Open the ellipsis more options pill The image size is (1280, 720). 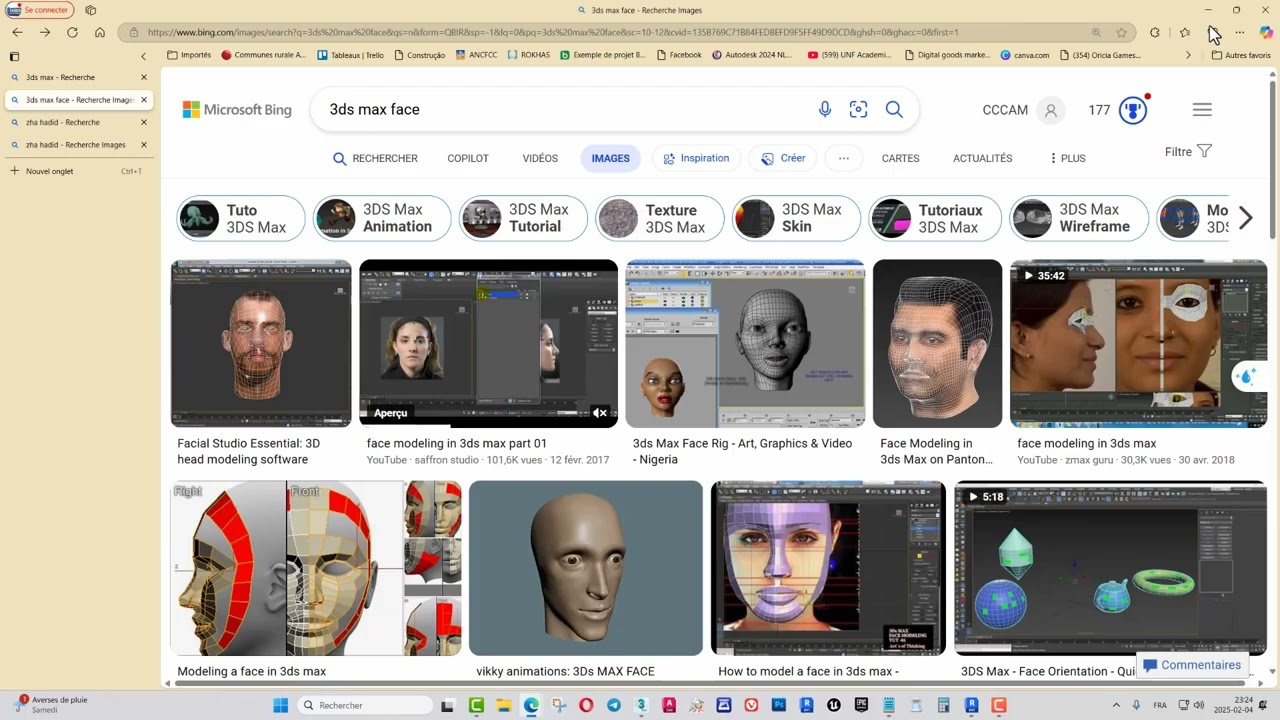843,158
